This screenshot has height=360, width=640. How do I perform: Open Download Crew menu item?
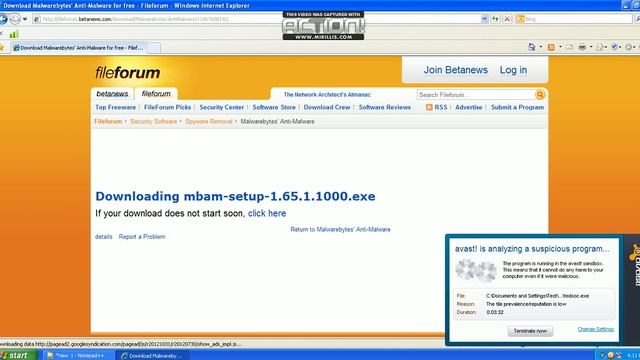(x=327, y=107)
